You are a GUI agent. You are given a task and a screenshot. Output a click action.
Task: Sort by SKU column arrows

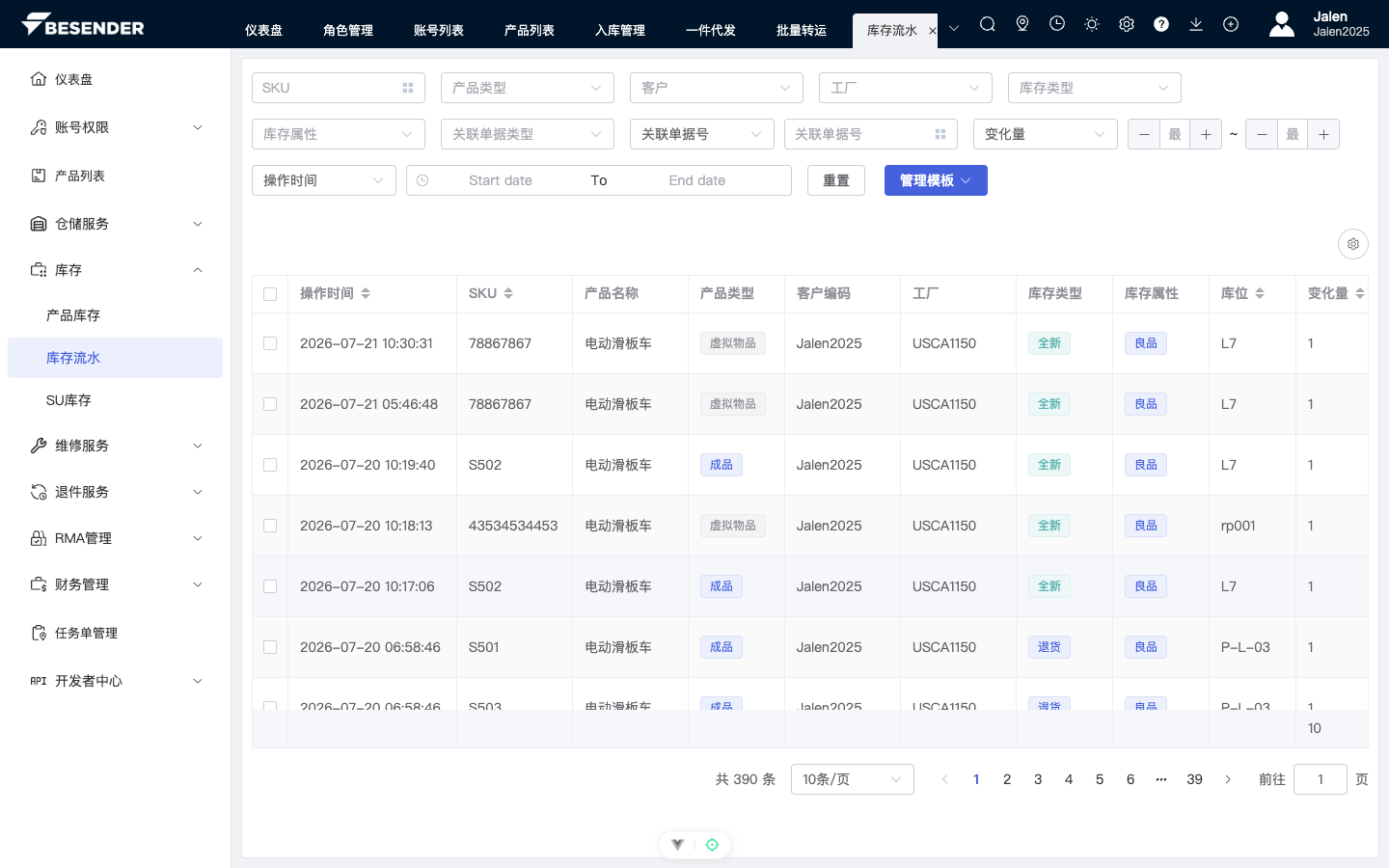point(508,293)
